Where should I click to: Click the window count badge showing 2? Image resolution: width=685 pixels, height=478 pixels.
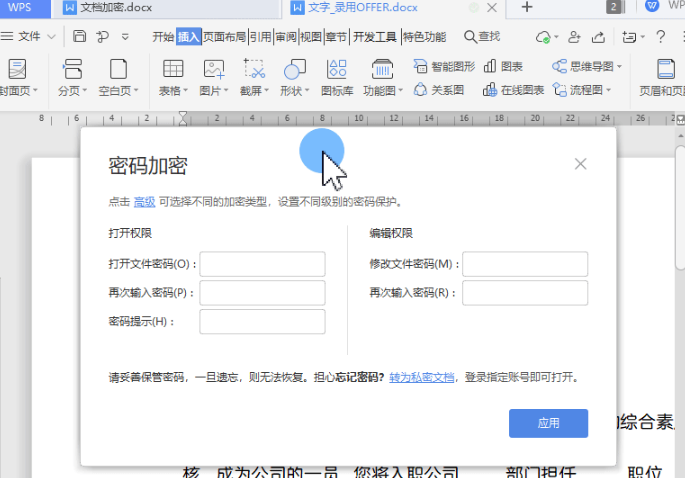614,7
